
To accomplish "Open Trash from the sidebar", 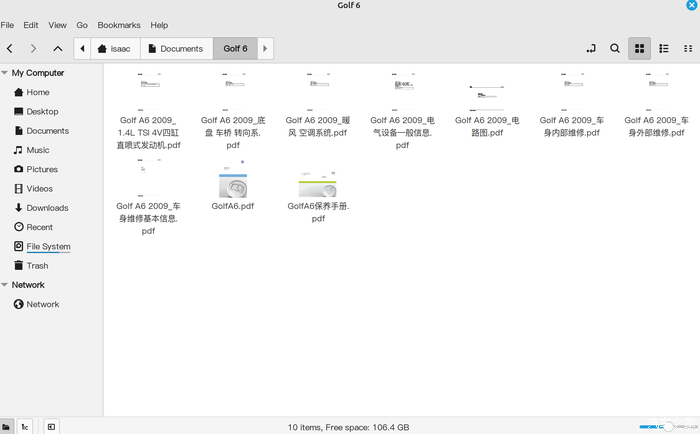I will click(x=37, y=266).
